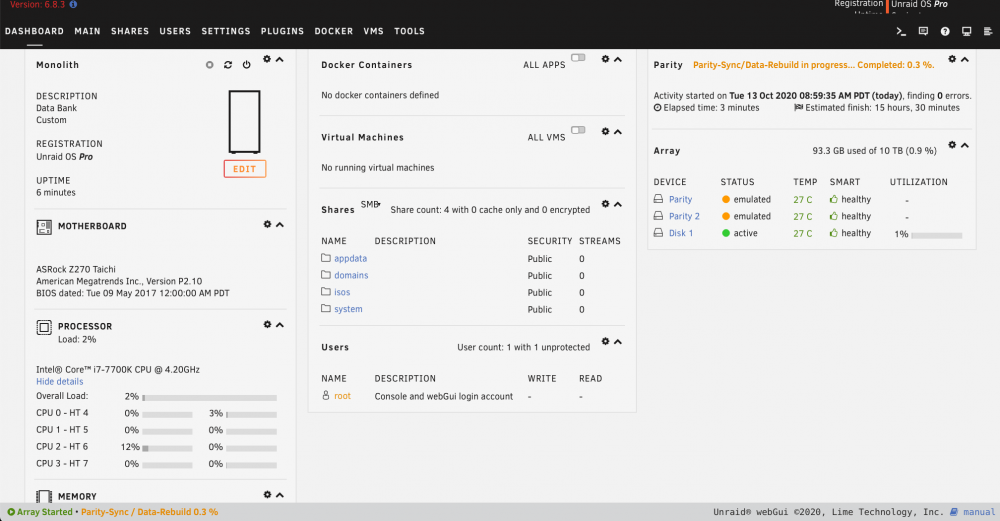Click Parity-Sync / Data-Rebuild footer status
The image size is (1000, 521).
[x=149, y=512]
